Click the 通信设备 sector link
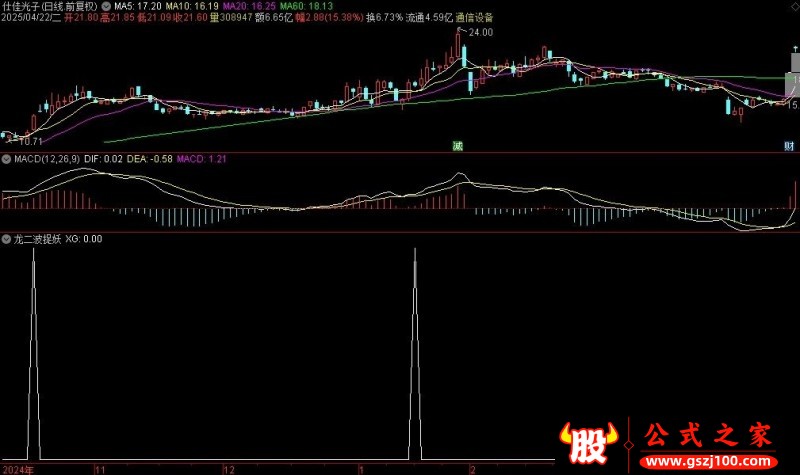 click(474, 17)
